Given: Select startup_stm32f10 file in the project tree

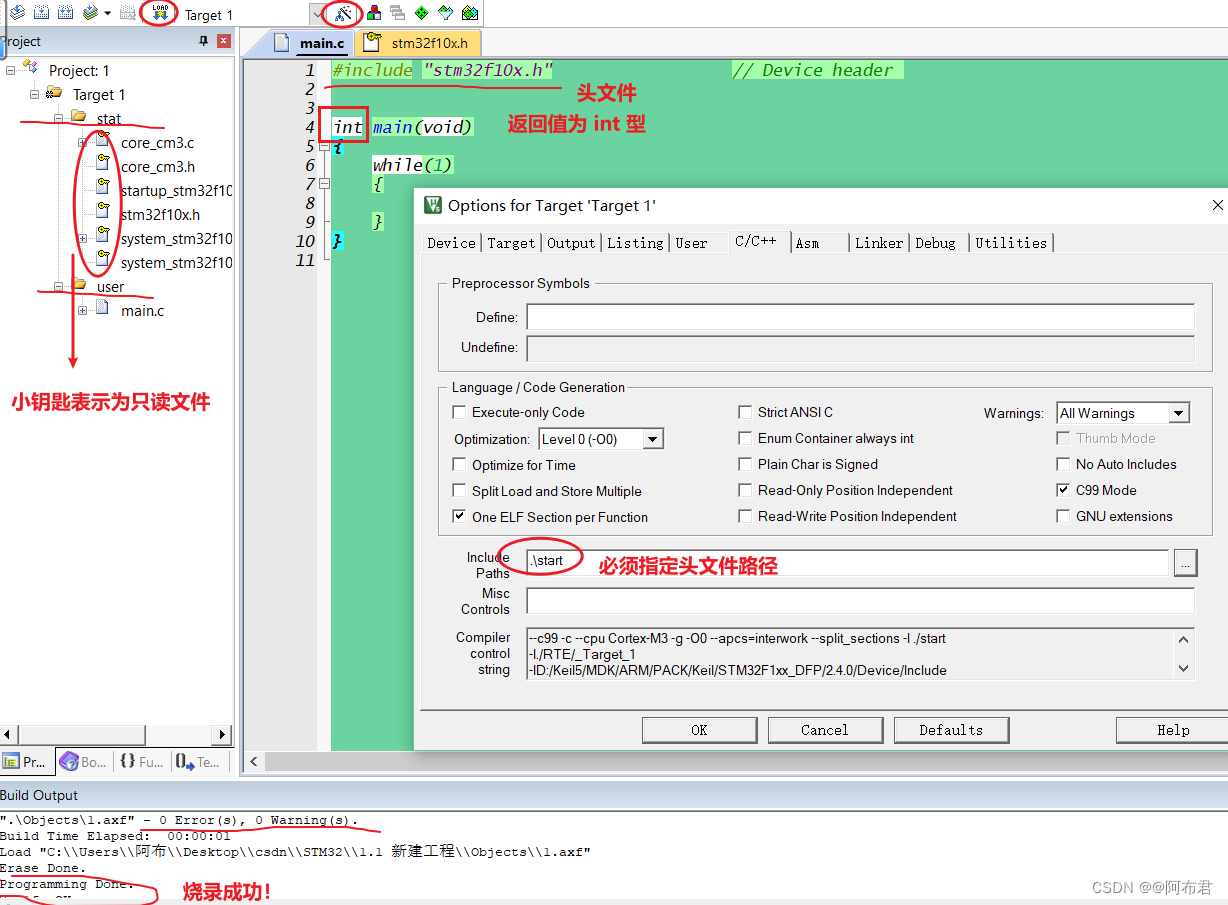Looking at the screenshot, I should [176, 191].
